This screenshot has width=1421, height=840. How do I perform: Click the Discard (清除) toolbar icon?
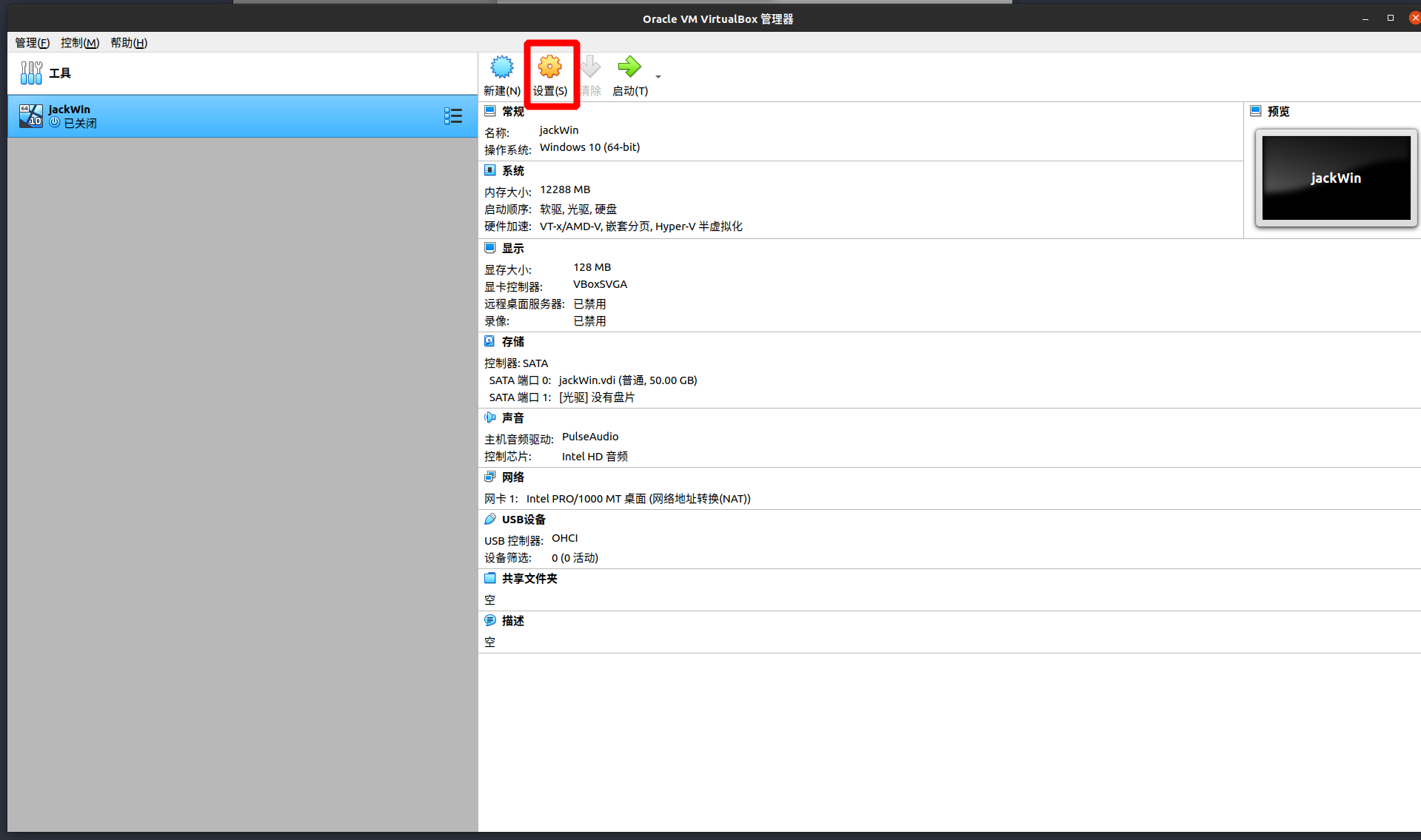tap(590, 67)
